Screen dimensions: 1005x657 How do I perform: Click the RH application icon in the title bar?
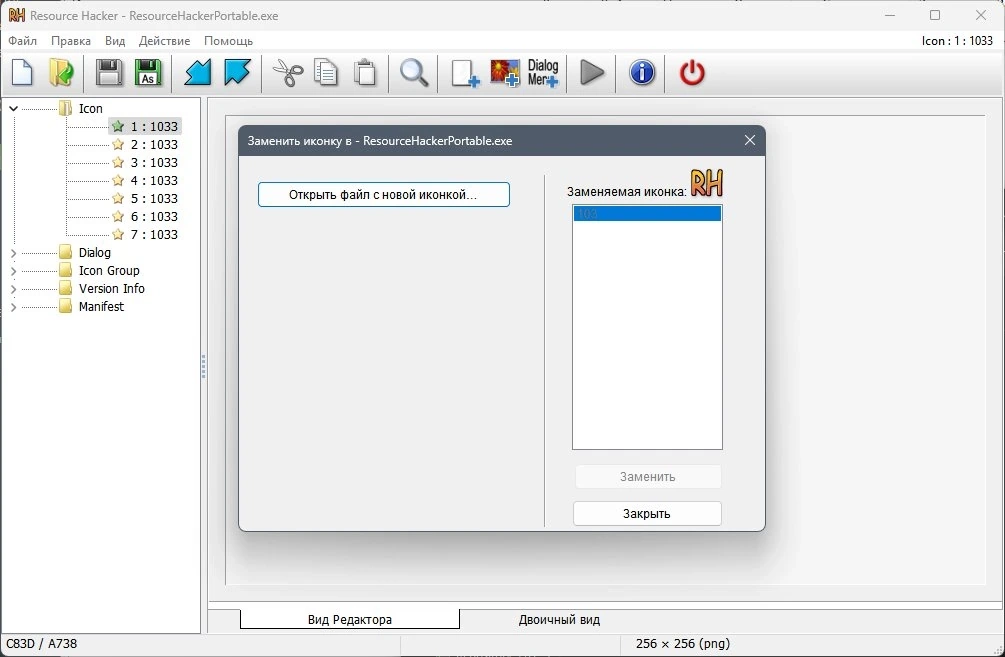coord(17,15)
